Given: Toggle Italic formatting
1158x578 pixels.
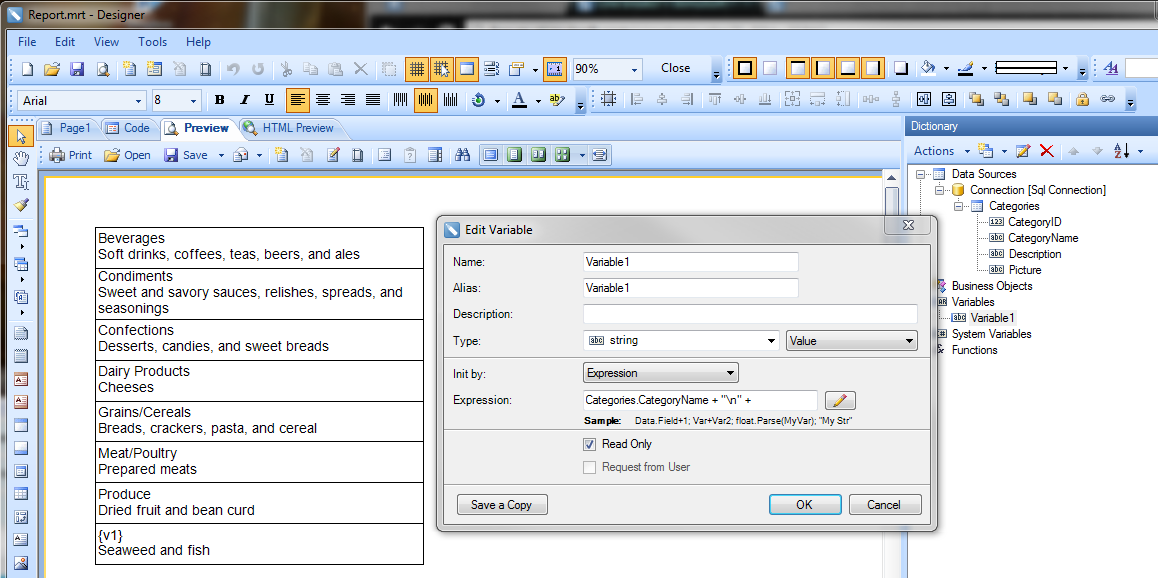Looking at the screenshot, I should (x=244, y=100).
